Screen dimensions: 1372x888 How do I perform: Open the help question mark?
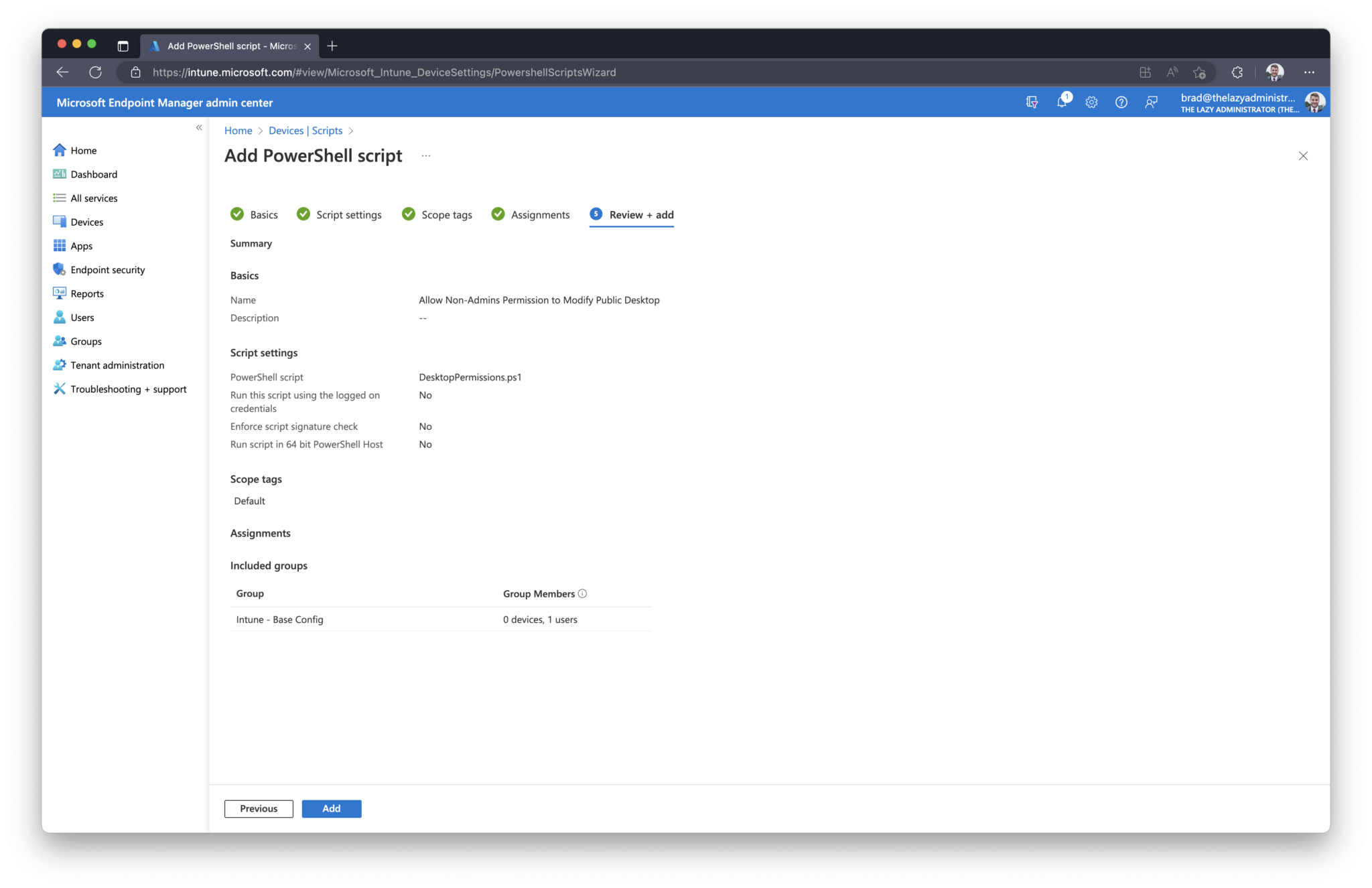point(1121,102)
